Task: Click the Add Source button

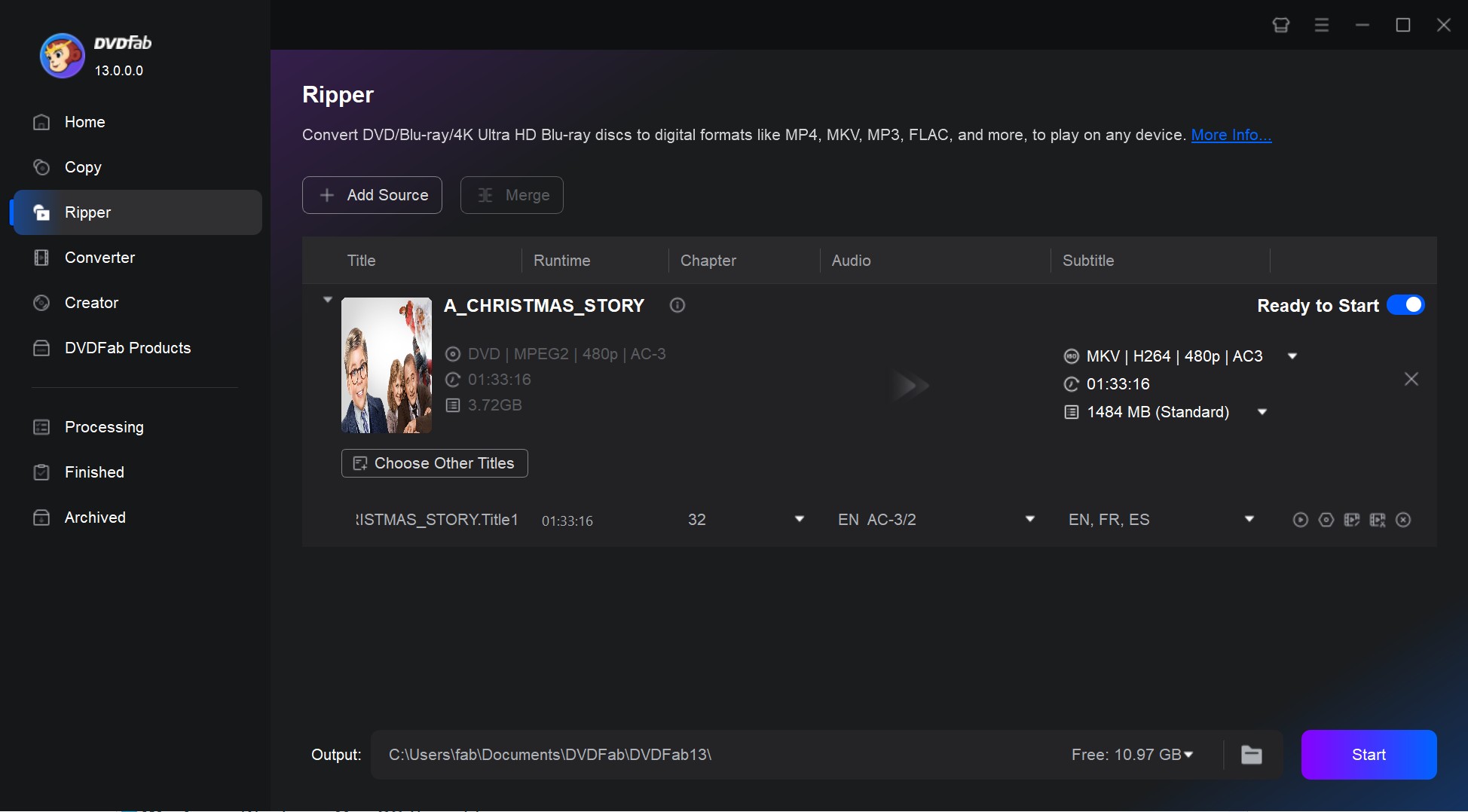Action: click(372, 195)
